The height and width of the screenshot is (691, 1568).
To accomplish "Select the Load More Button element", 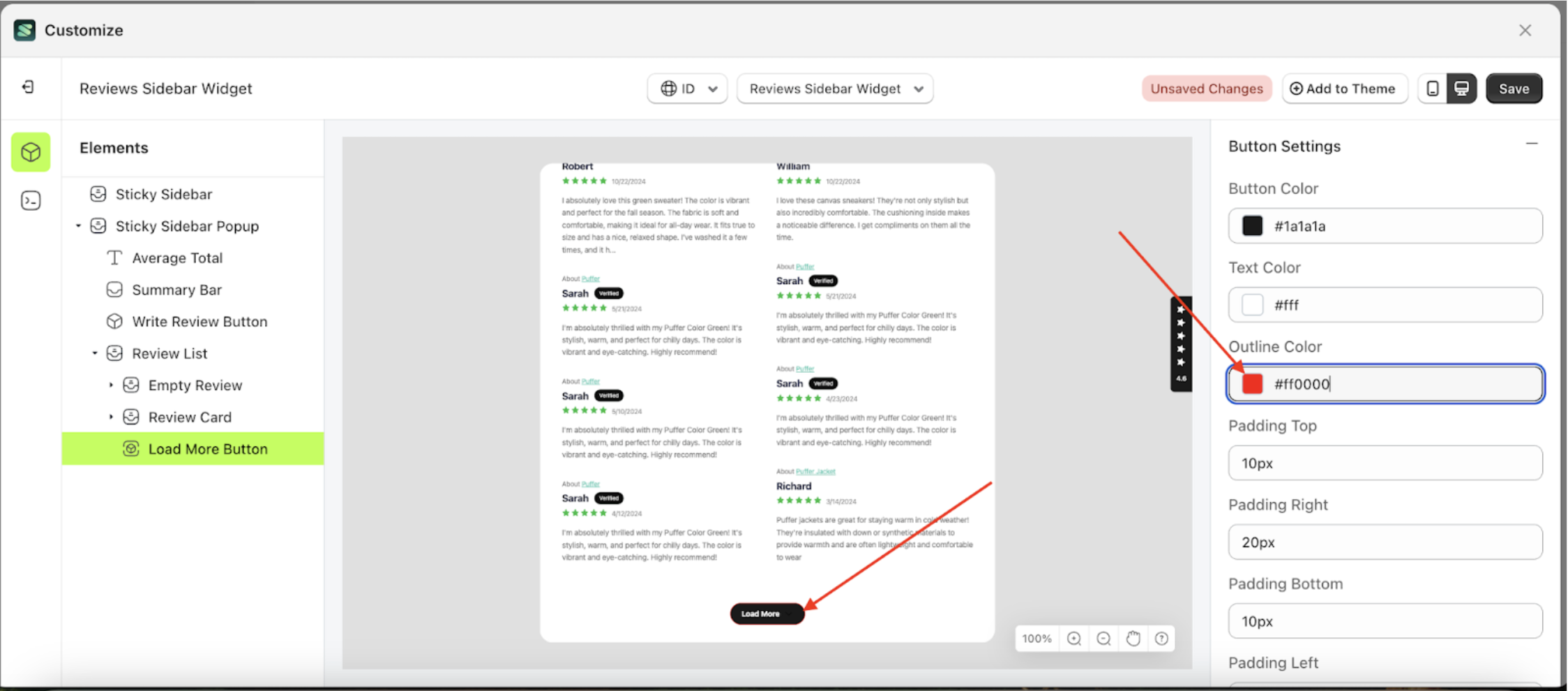I will point(207,449).
